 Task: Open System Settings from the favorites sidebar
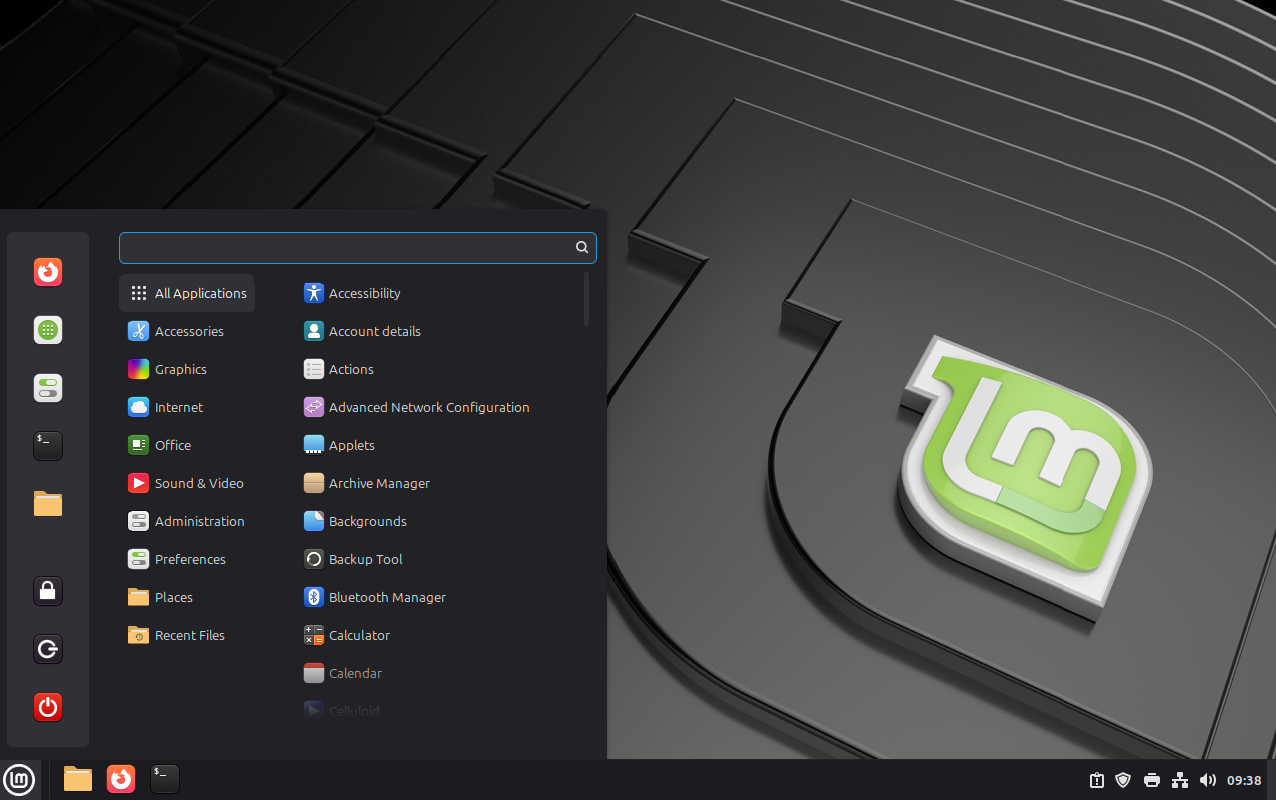coord(48,388)
